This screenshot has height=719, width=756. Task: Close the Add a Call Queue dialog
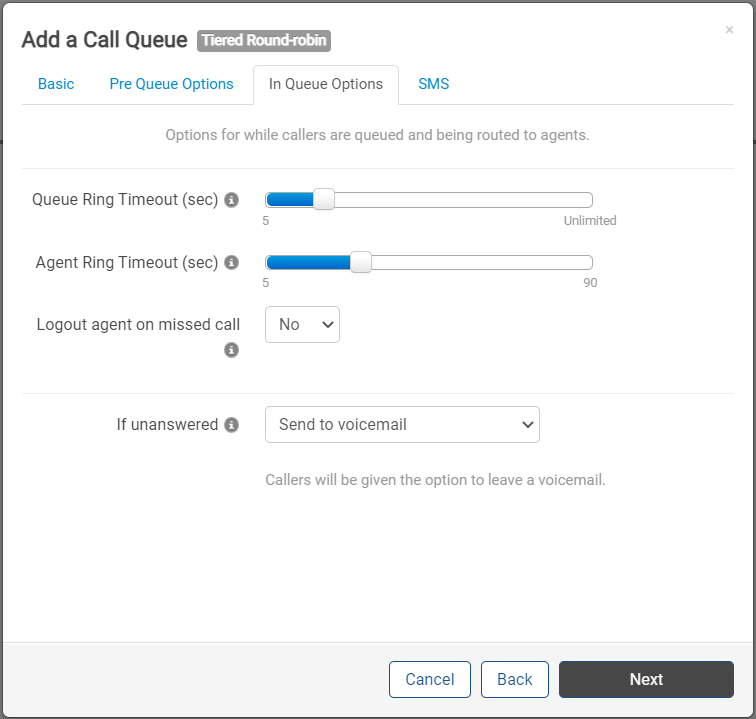click(x=729, y=30)
